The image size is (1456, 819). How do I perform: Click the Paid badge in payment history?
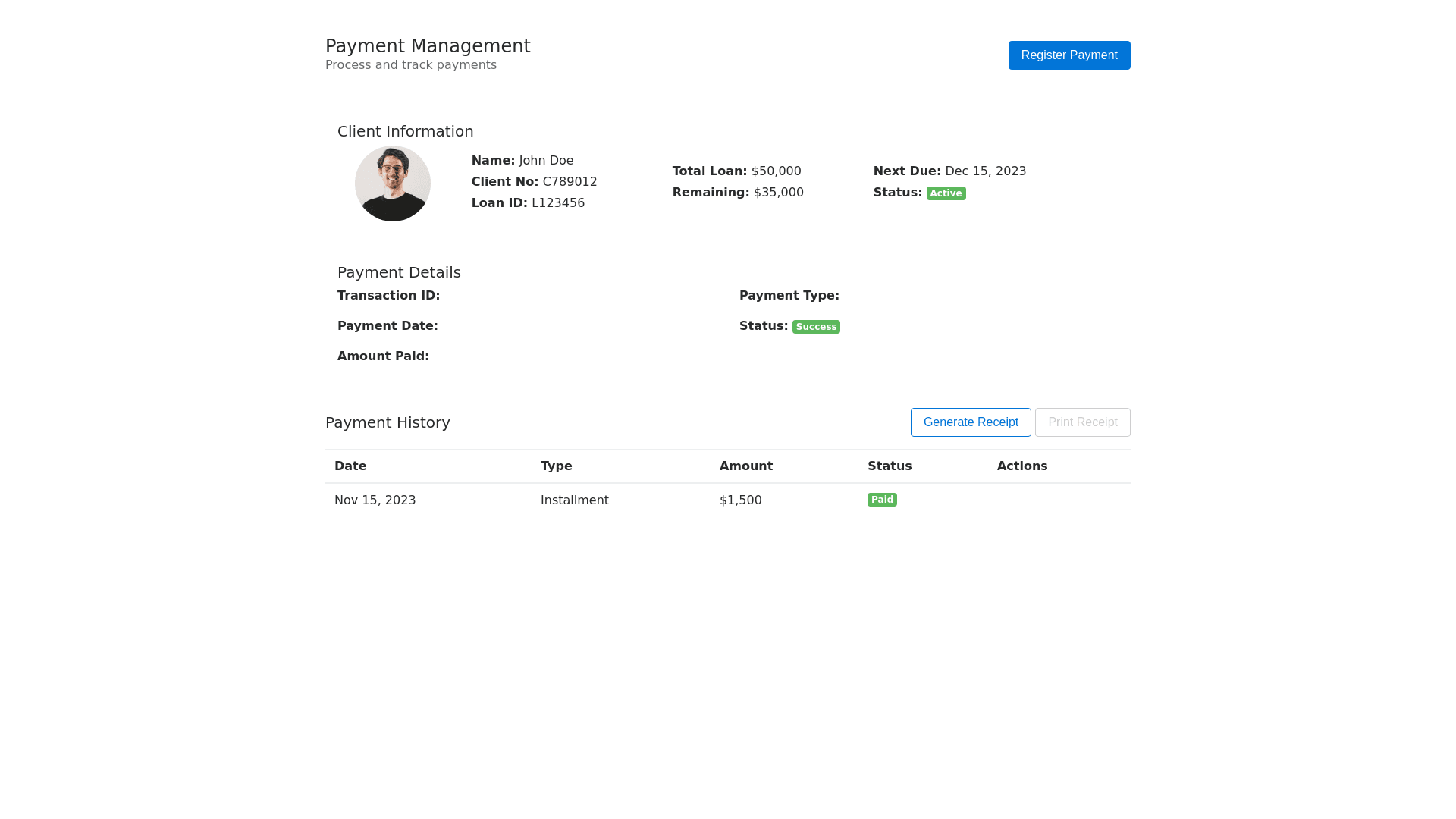882,500
